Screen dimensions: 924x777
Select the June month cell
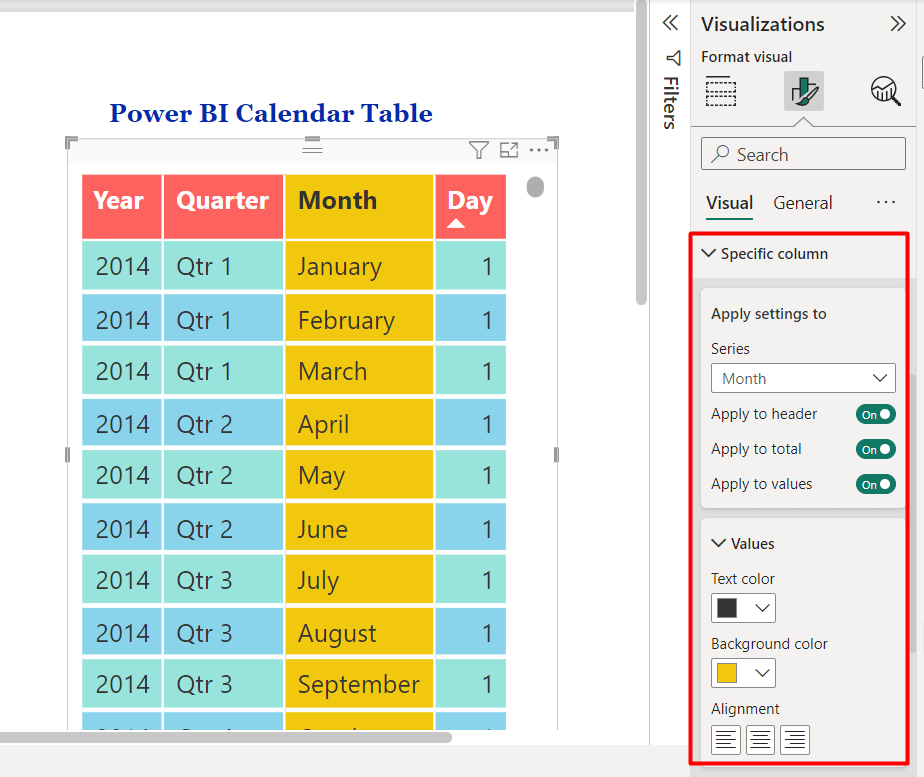pyautogui.click(x=359, y=528)
